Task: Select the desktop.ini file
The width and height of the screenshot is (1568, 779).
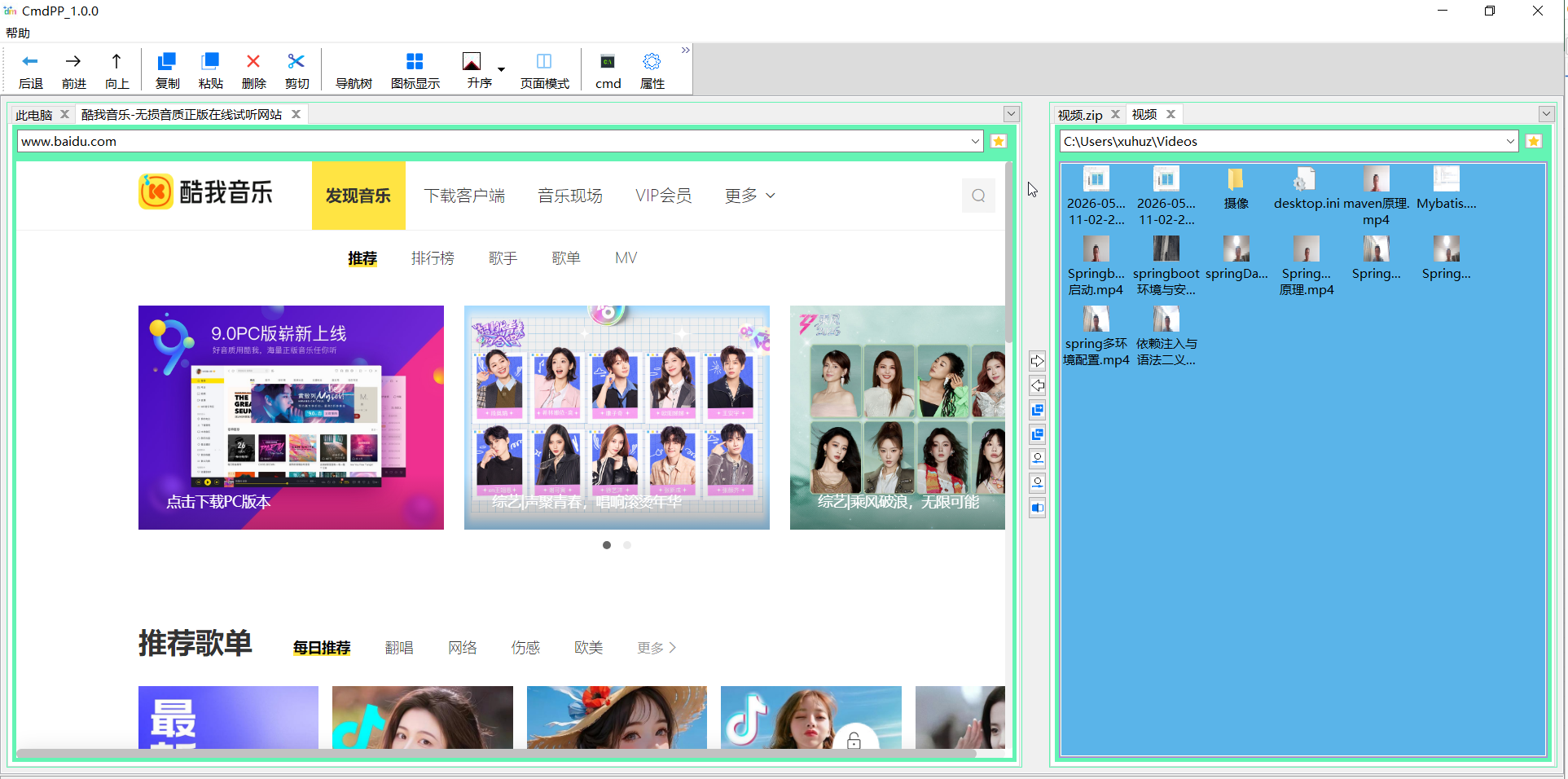Action: coord(1307,189)
